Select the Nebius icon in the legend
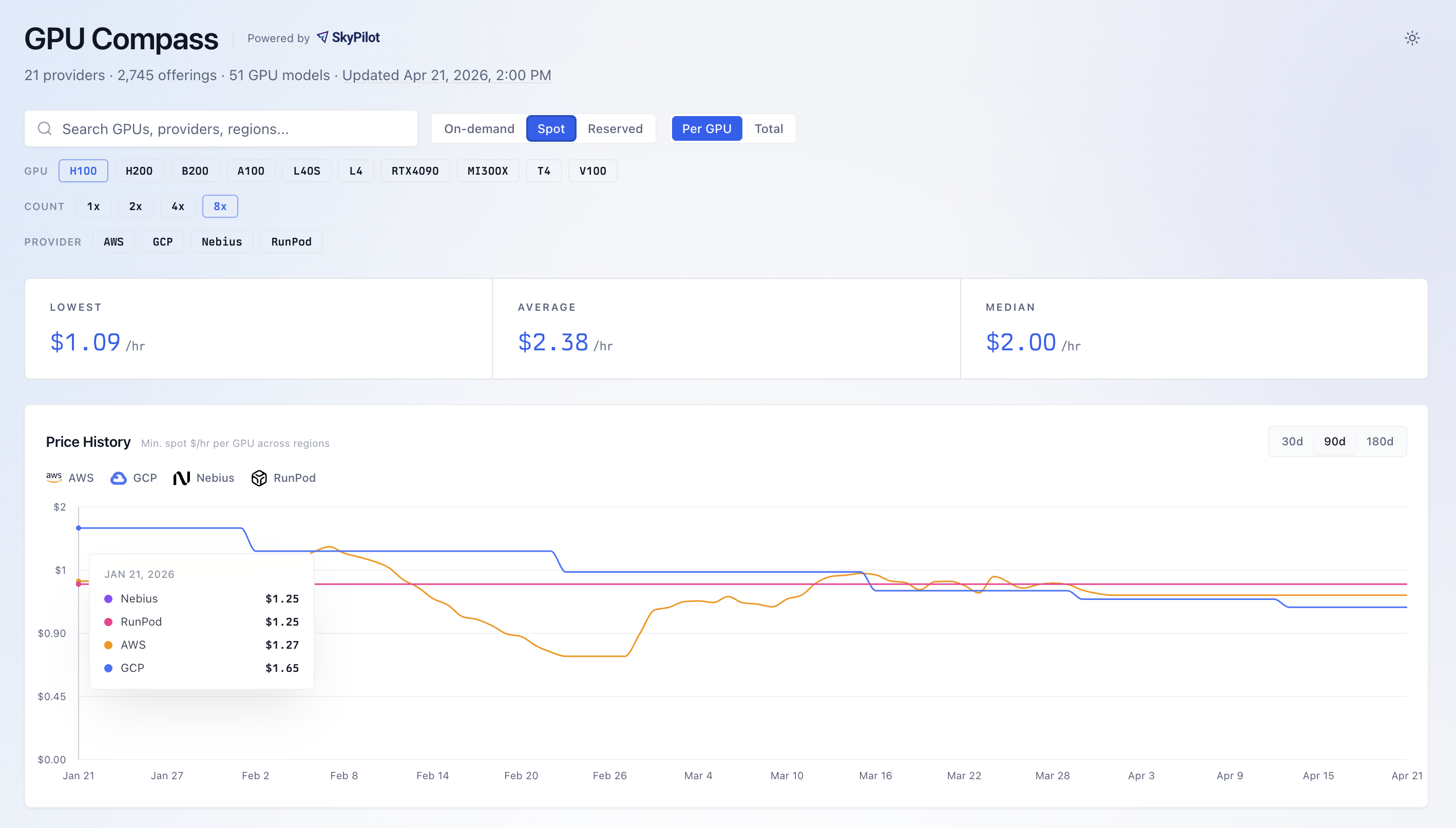This screenshot has height=828, width=1456. pos(181,478)
